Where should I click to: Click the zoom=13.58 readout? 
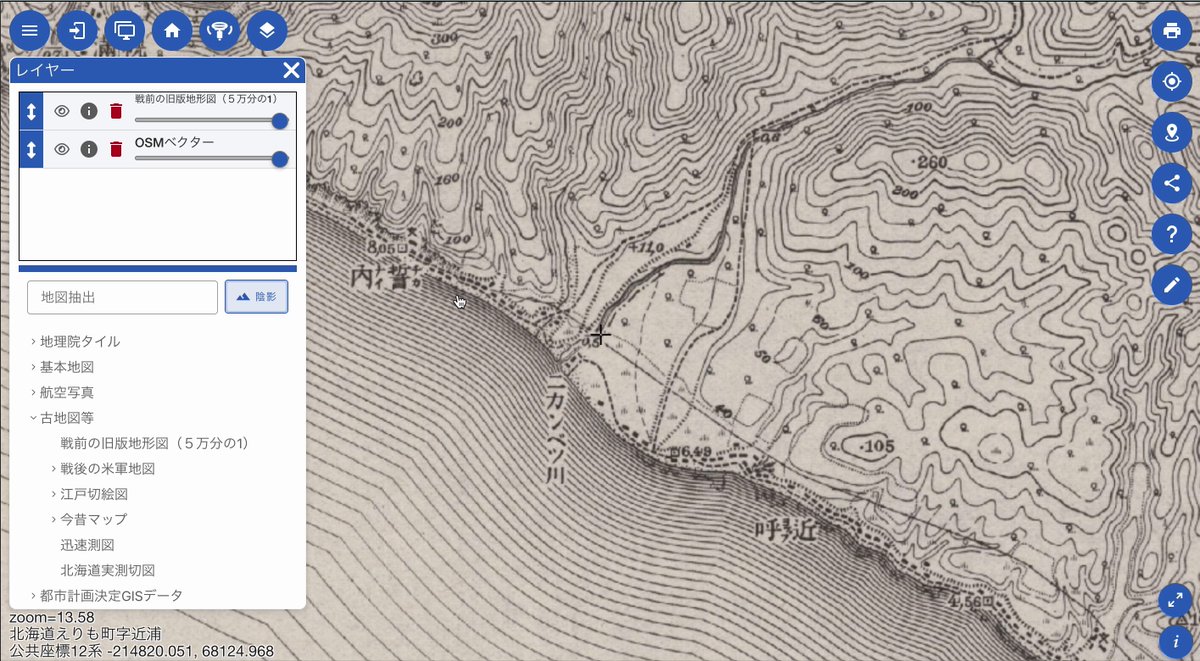coord(52,617)
